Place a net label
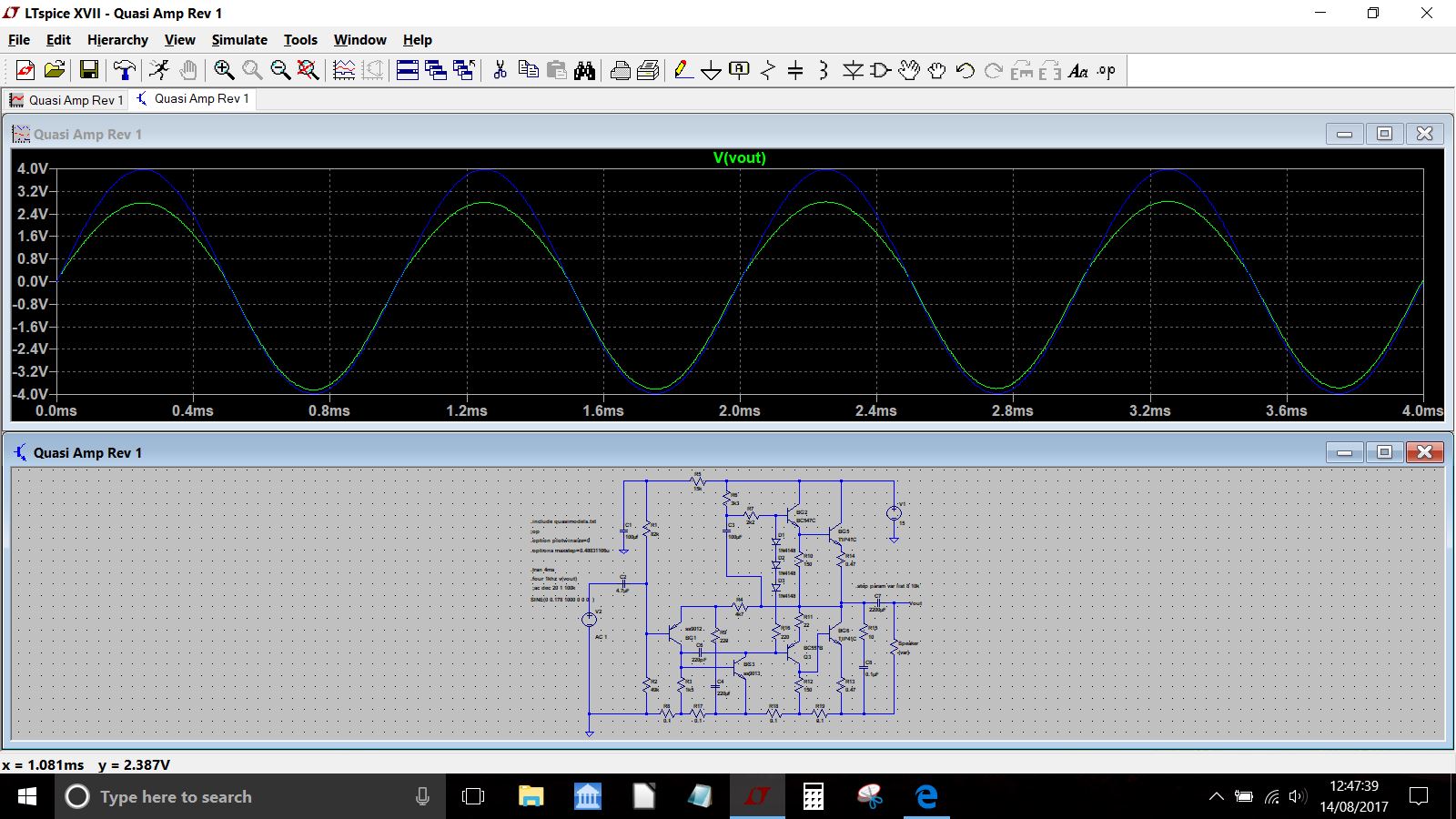Viewport: 1456px width, 819px height. (740, 70)
